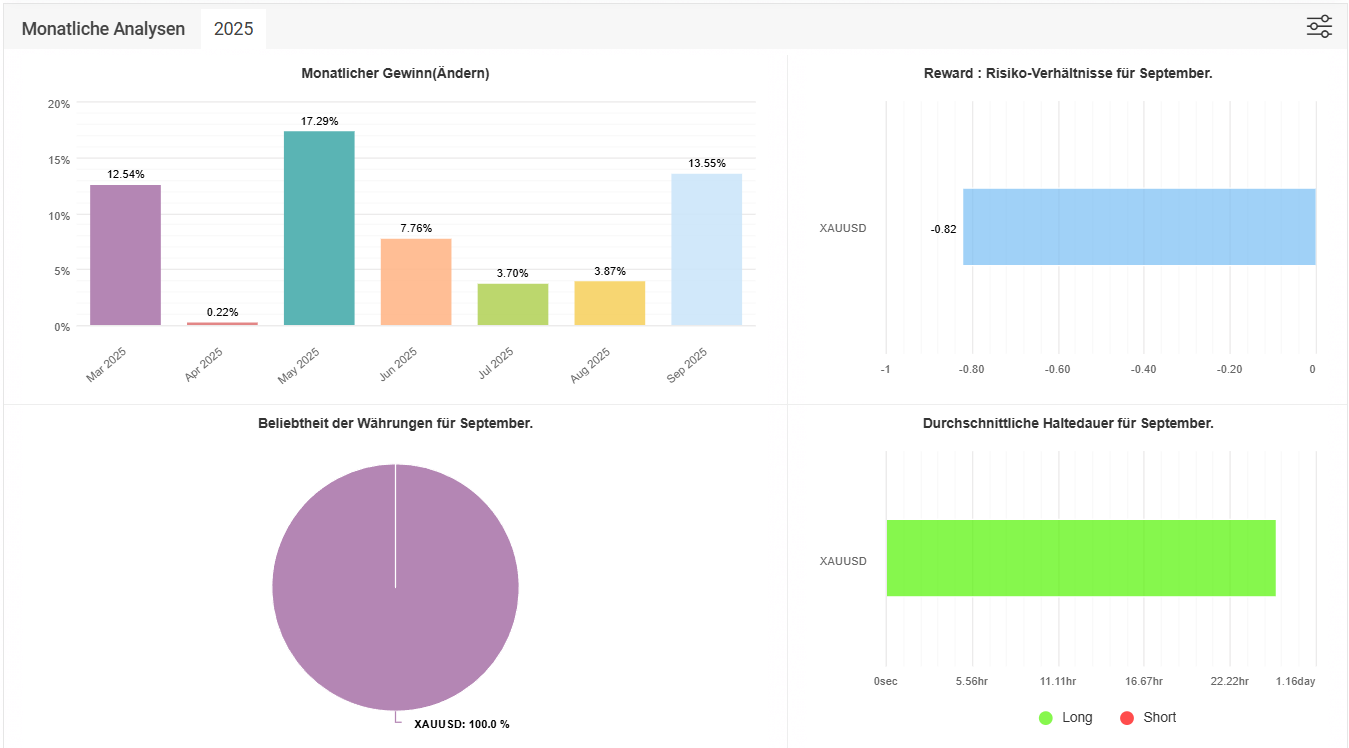Switch to the 2025 tab
This screenshot has width=1349, height=748.
click(233, 29)
